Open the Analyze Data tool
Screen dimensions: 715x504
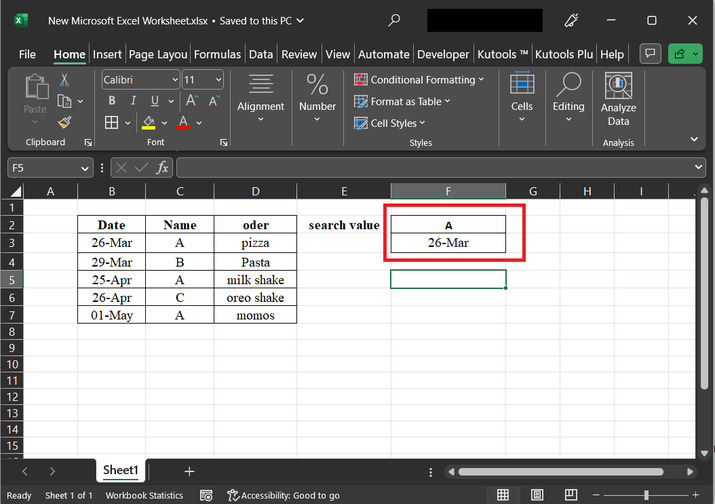[x=618, y=100]
